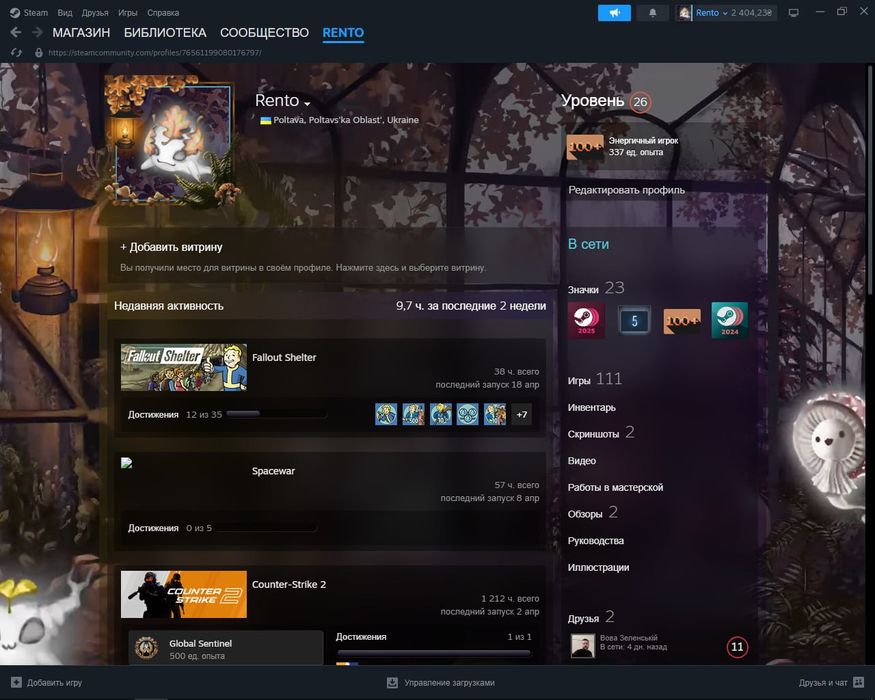875x700 pixels.
Task: Open the Spacewar game link
Action: click(x=273, y=471)
